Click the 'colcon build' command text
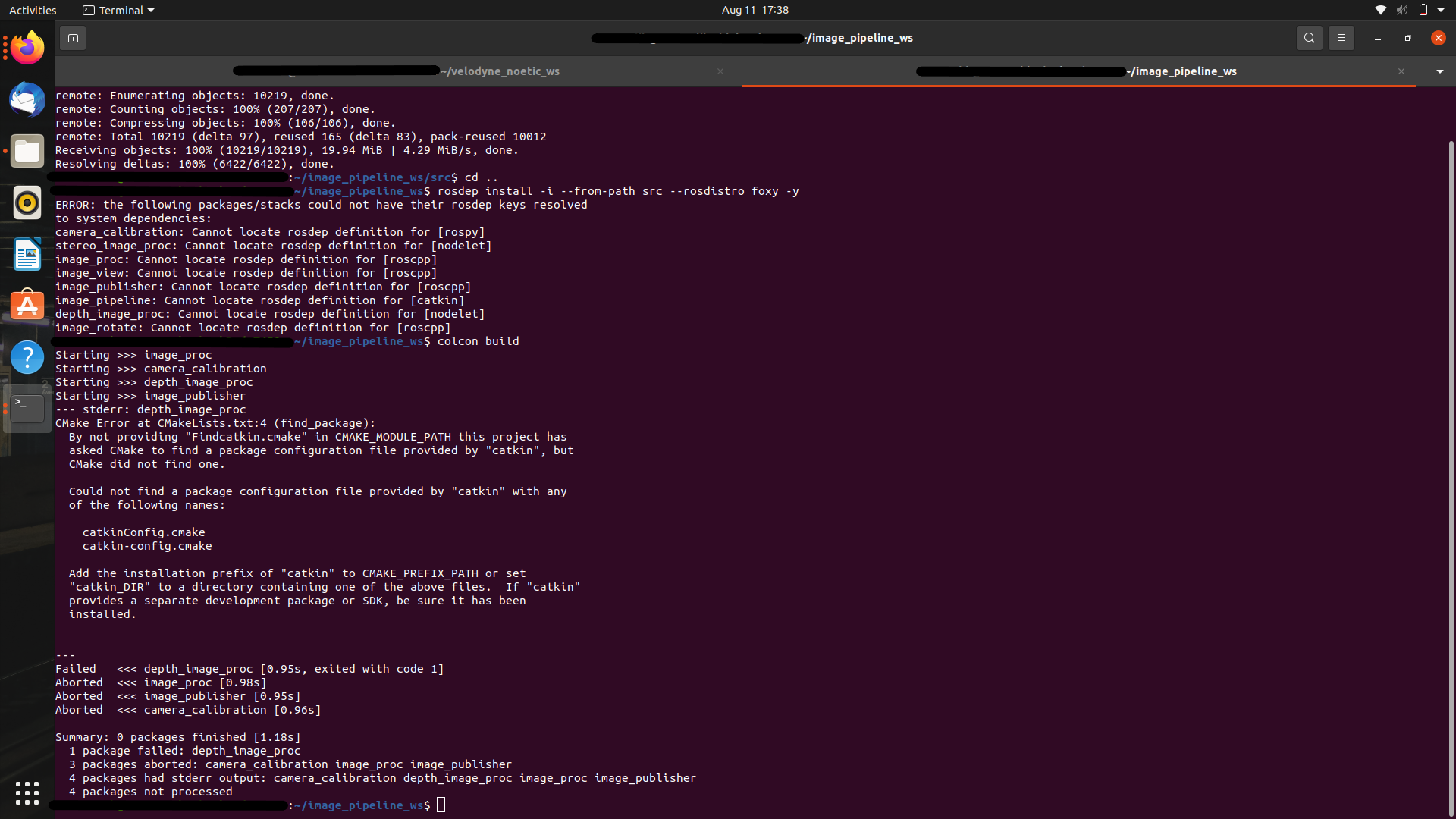The height and width of the screenshot is (819, 1456). (479, 341)
